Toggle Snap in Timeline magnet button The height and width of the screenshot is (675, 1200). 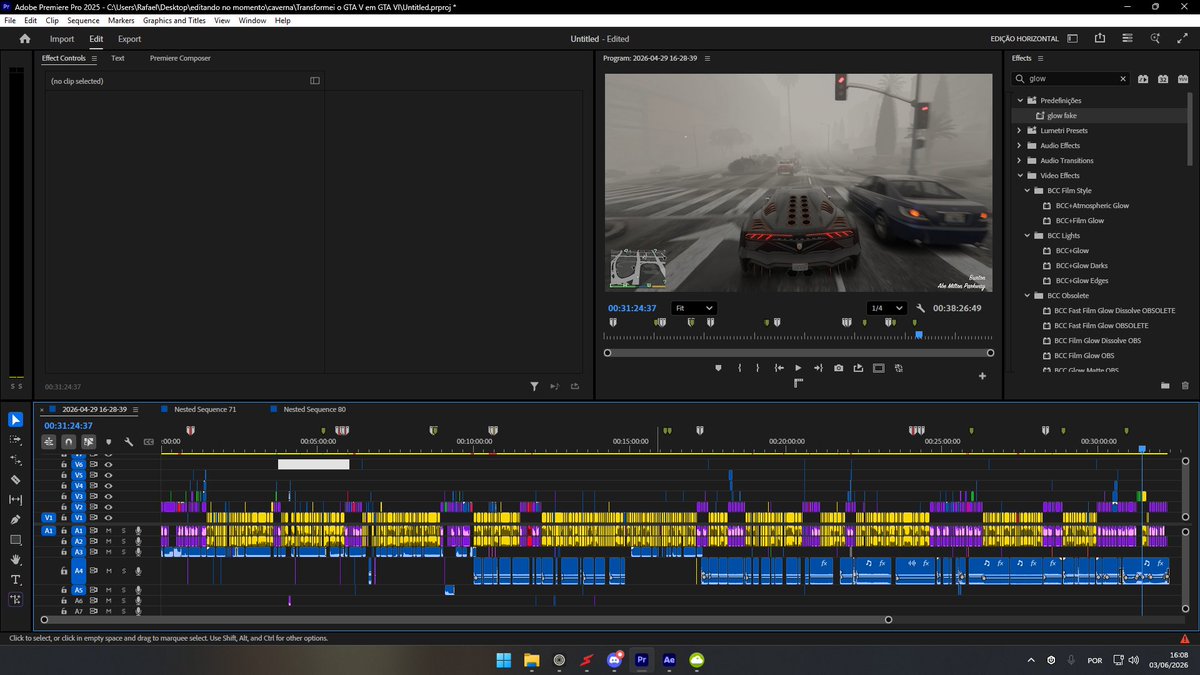pyautogui.click(x=68, y=441)
